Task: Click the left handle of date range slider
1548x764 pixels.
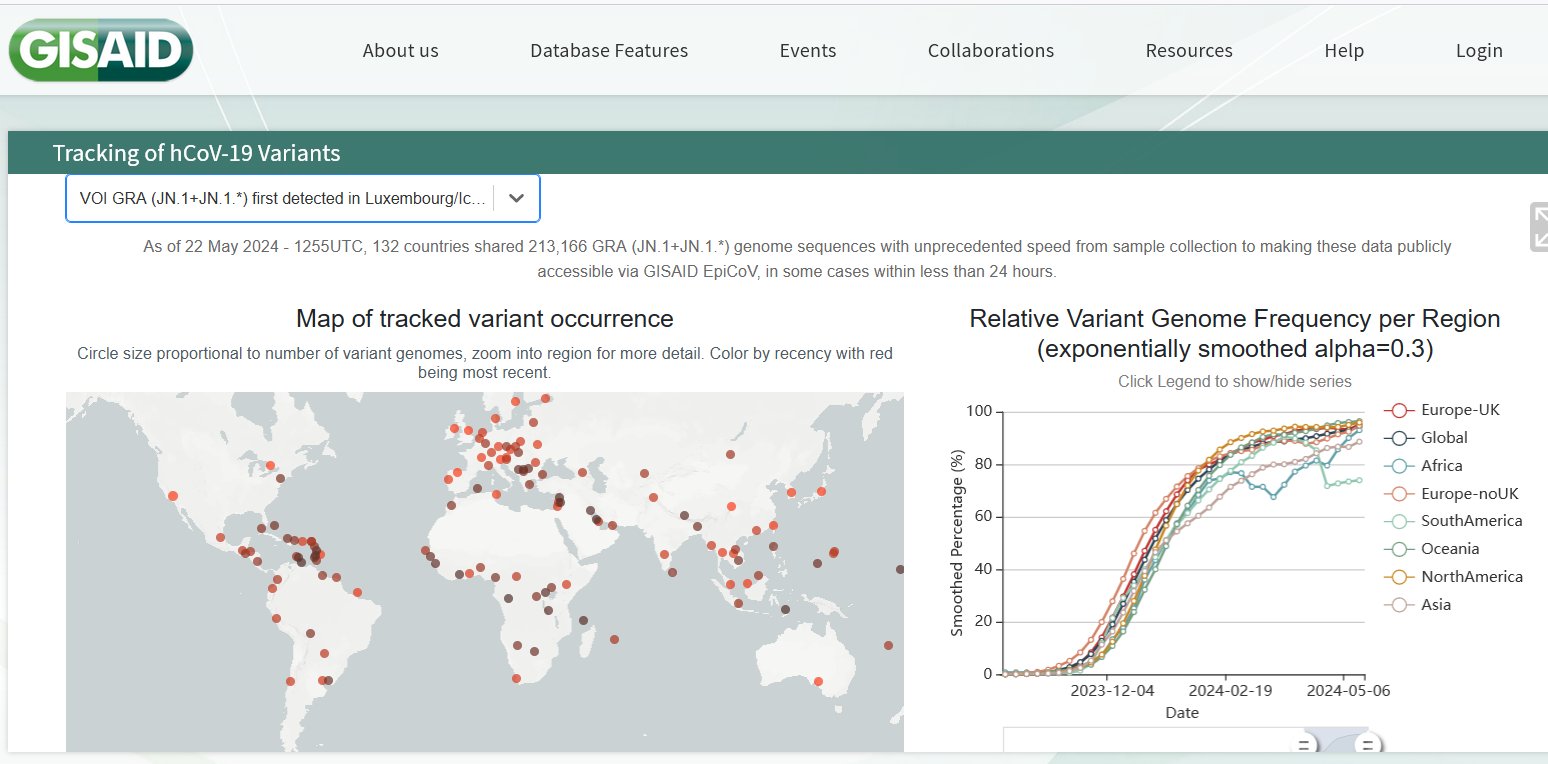Action: click(1303, 744)
